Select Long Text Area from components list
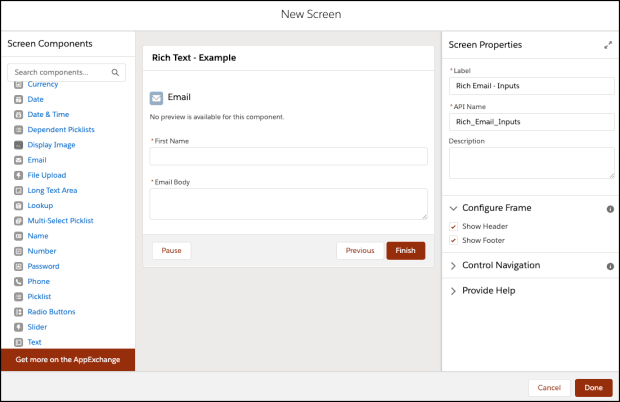 click(52, 190)
